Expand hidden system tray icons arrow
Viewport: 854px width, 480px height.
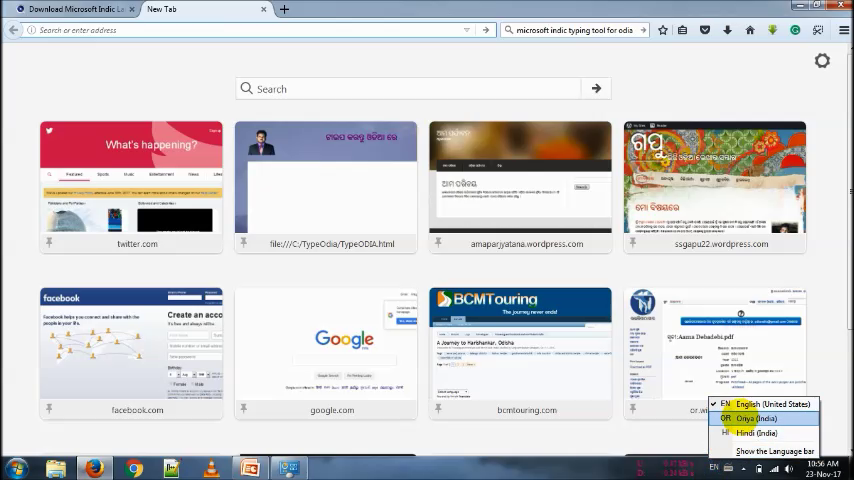coord(743,468)
